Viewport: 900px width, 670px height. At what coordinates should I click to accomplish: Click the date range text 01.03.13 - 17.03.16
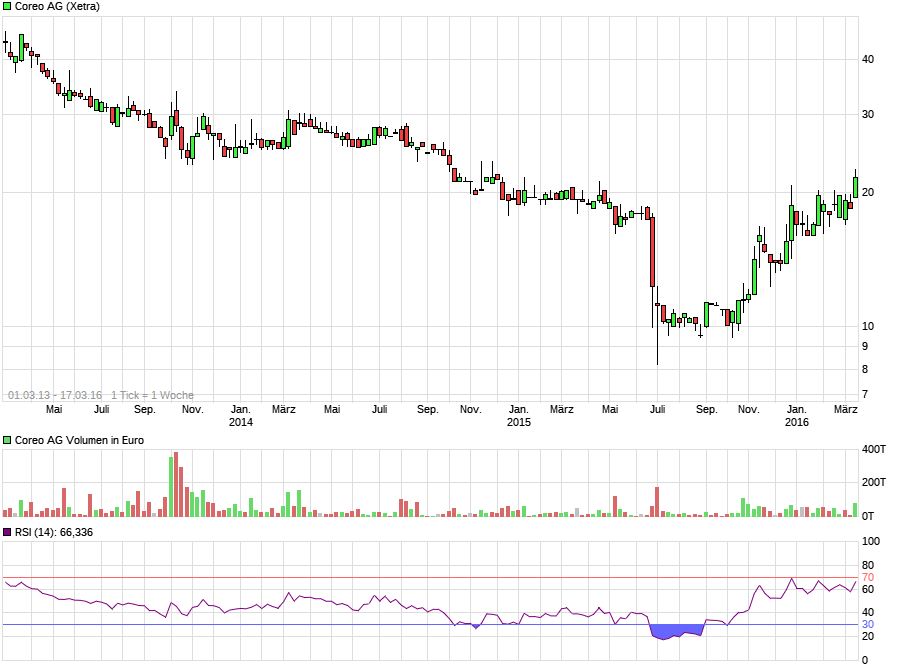coord(55,396)
